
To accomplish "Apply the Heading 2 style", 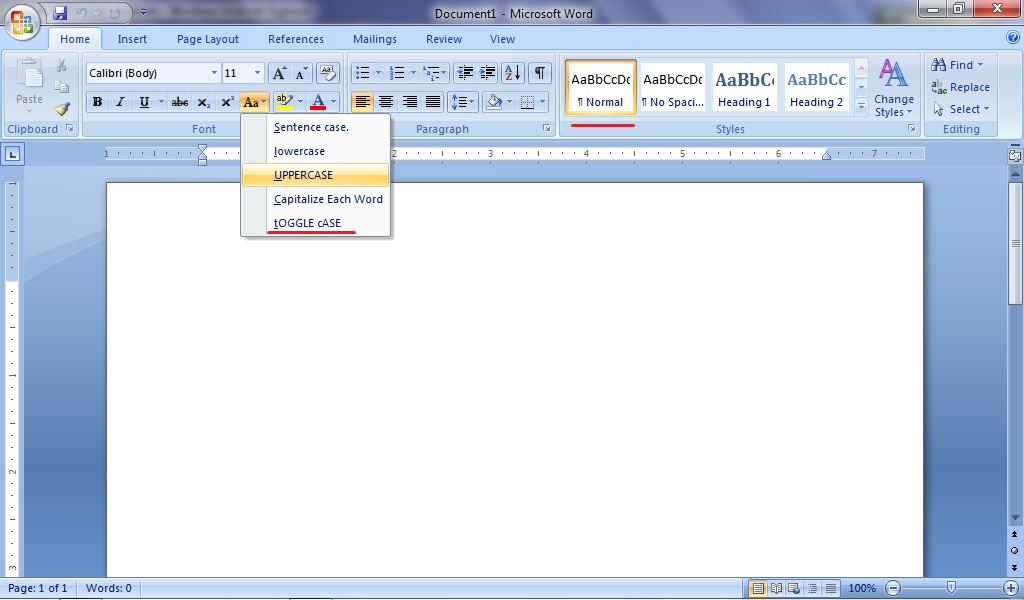I will pyautogui.click(x=816, y=87).
